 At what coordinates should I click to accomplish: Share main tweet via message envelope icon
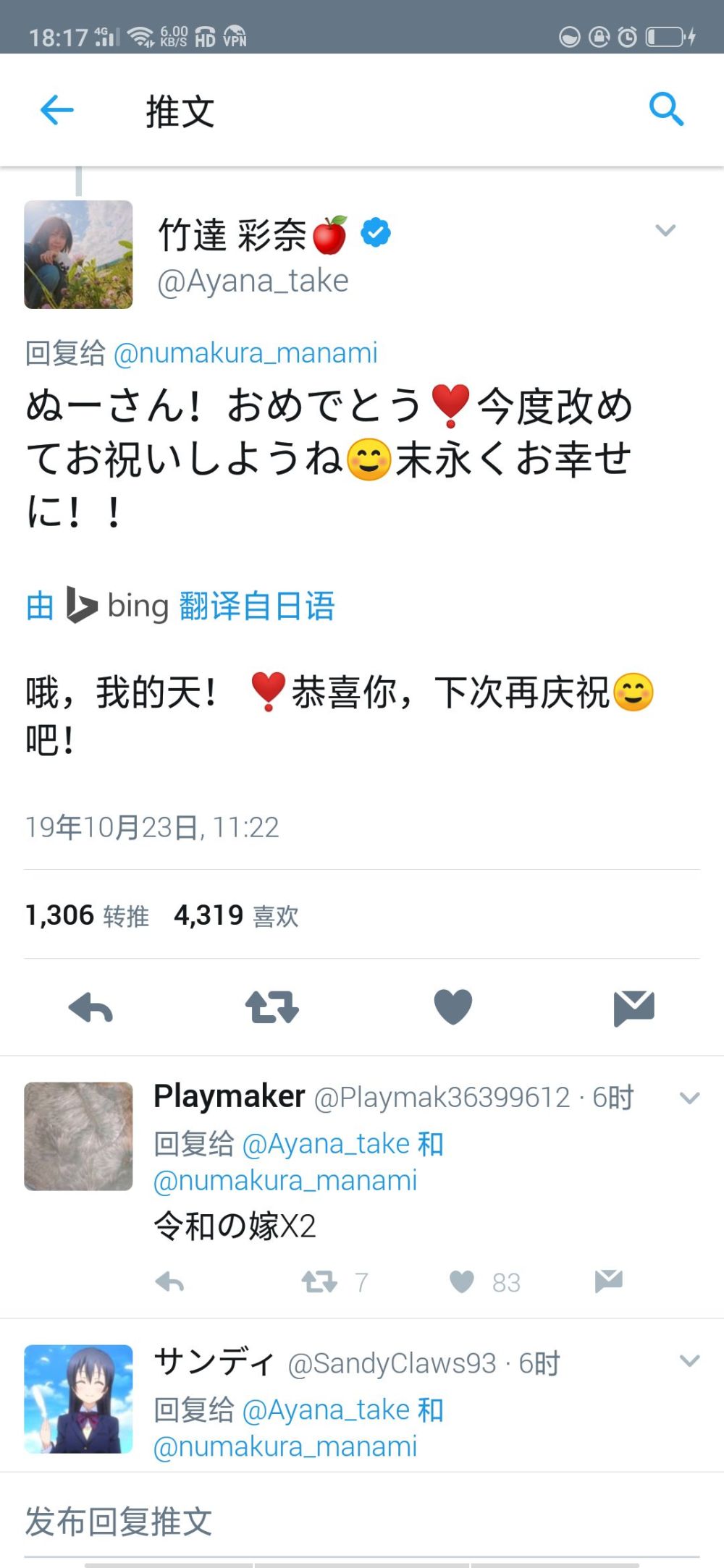(633, 1008)
